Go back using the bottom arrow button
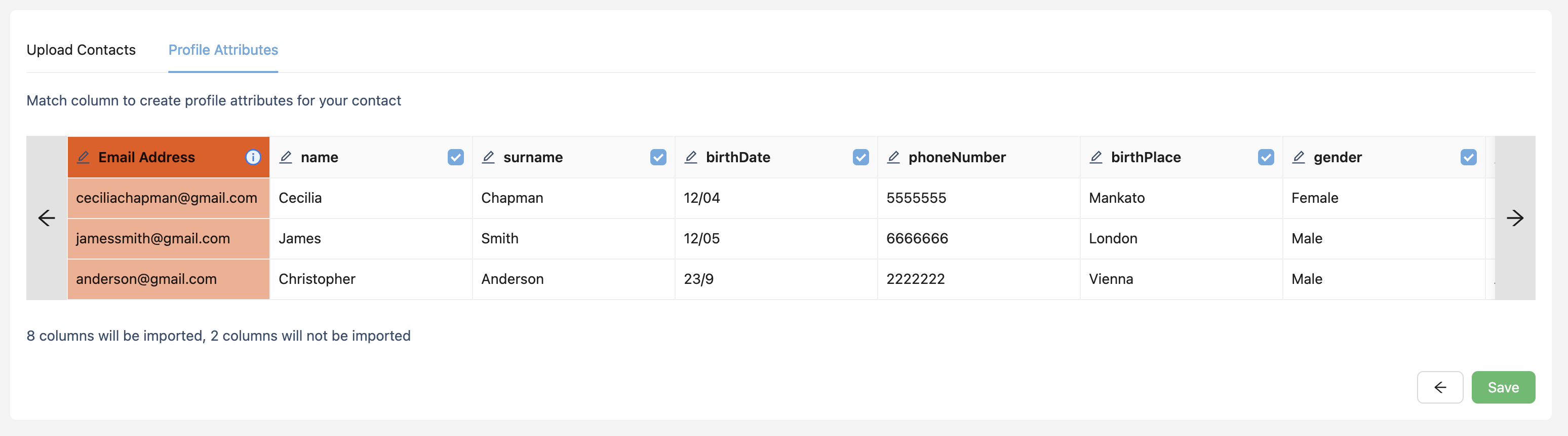The height and width of the screenshot is (436, 1568). [x=1439, y=387]
